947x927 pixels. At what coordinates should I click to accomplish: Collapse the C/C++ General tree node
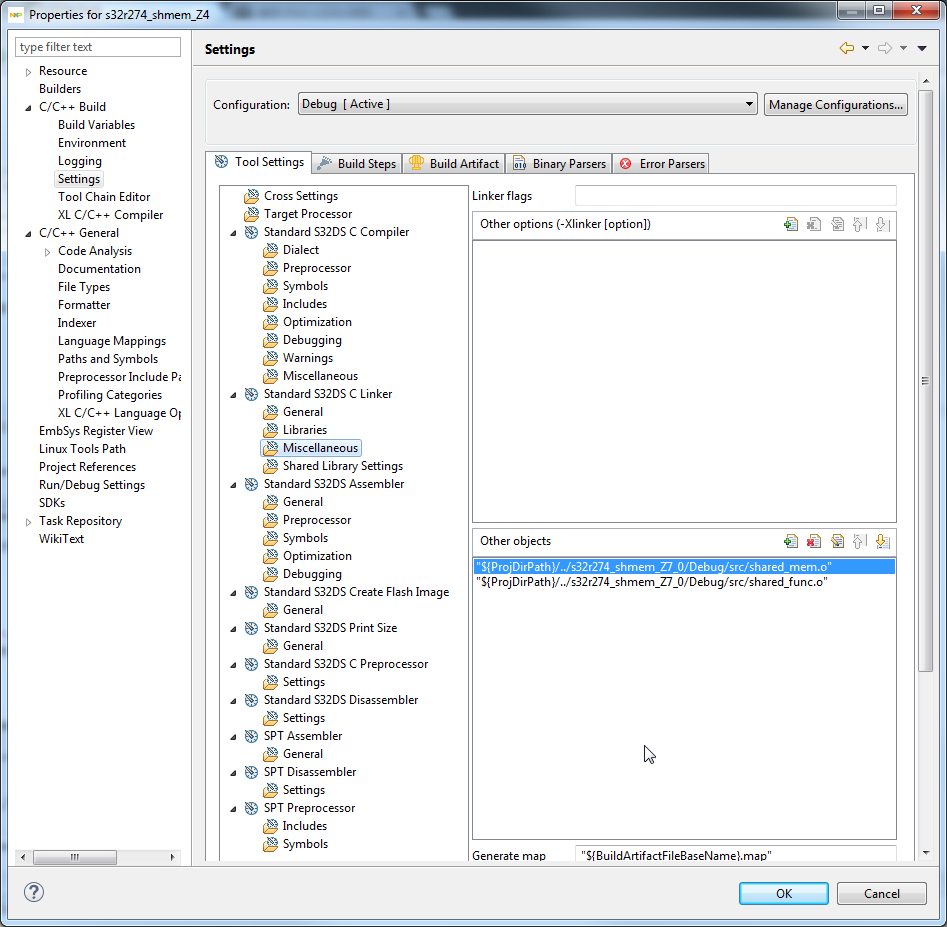click(28, 234)
